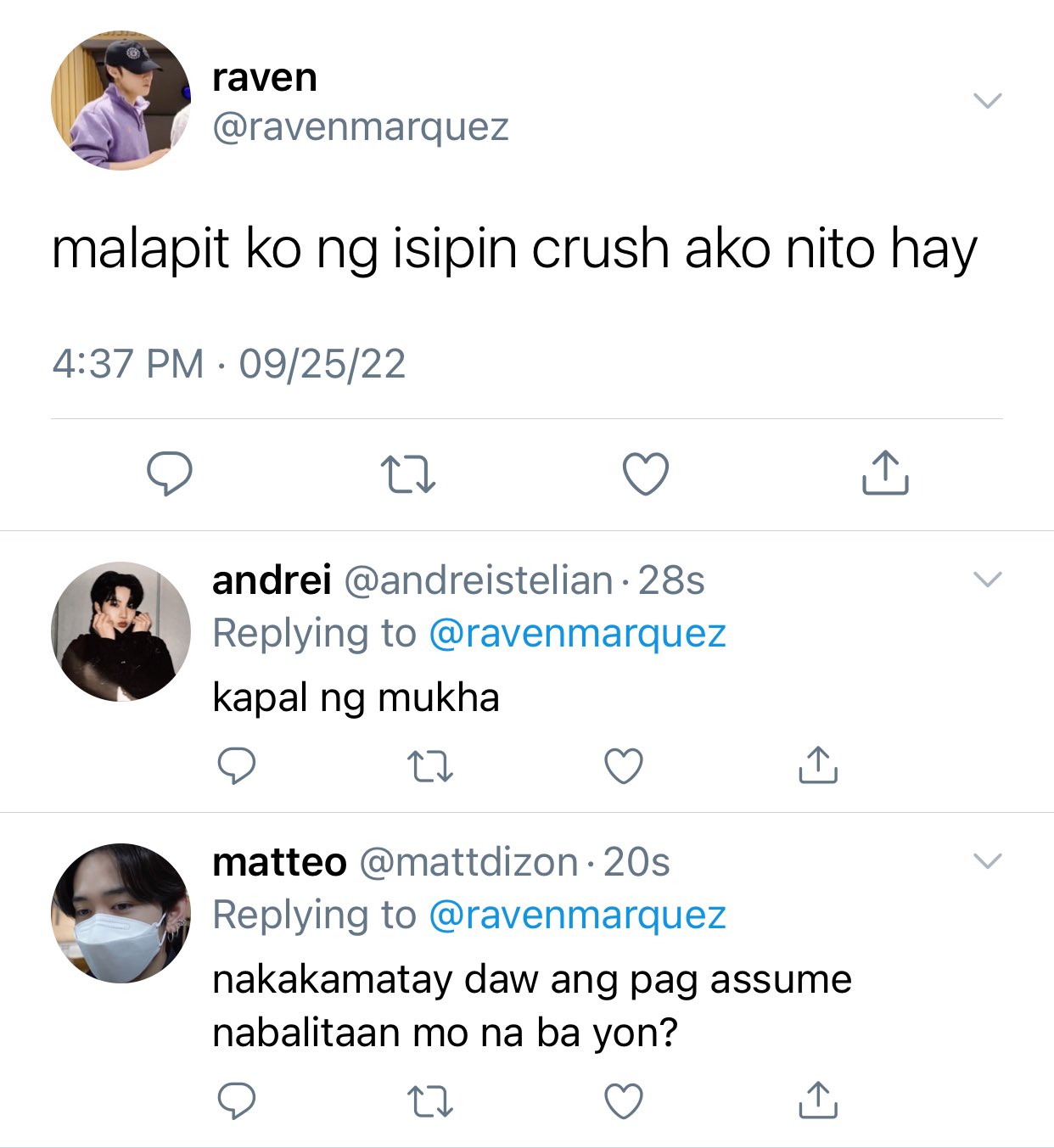Share andrei's reply
Viewport: 1054px width, 1148px height.
(818, 764)
